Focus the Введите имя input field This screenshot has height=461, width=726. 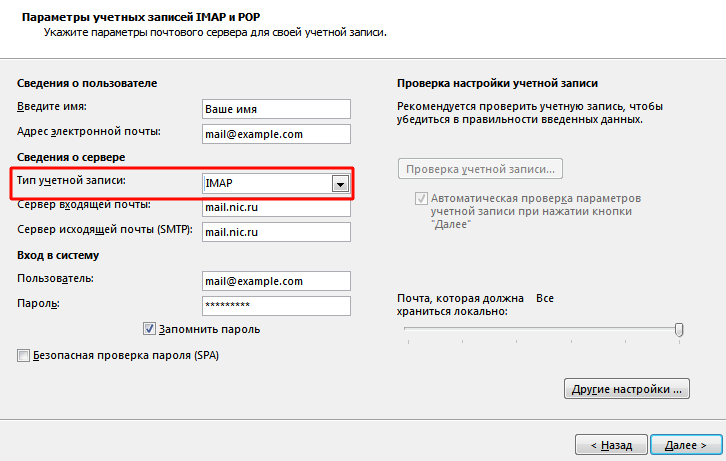276,109
